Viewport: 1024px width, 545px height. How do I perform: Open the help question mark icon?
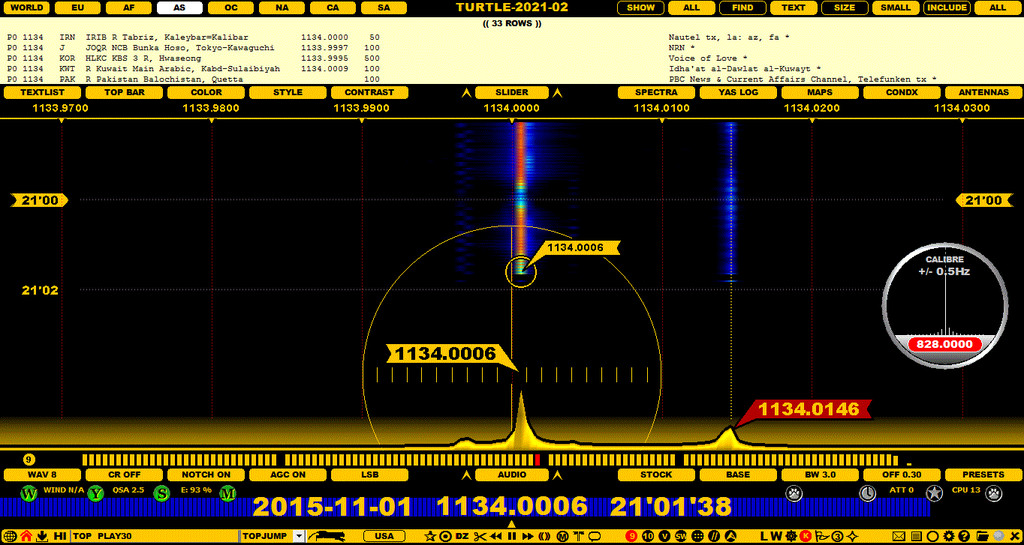click(963, 536)
